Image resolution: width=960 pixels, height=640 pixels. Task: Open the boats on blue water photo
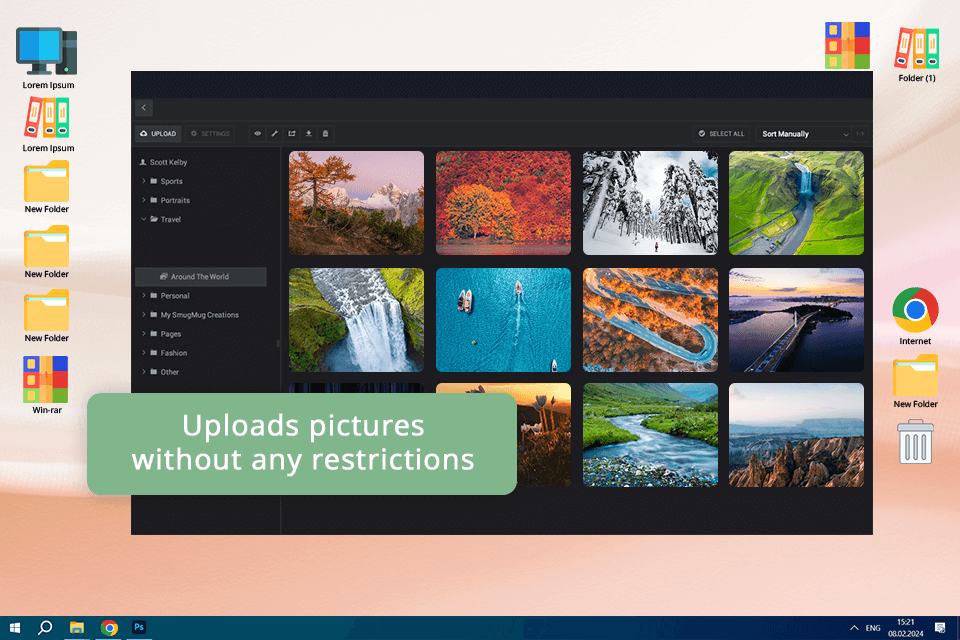[503, 320]
